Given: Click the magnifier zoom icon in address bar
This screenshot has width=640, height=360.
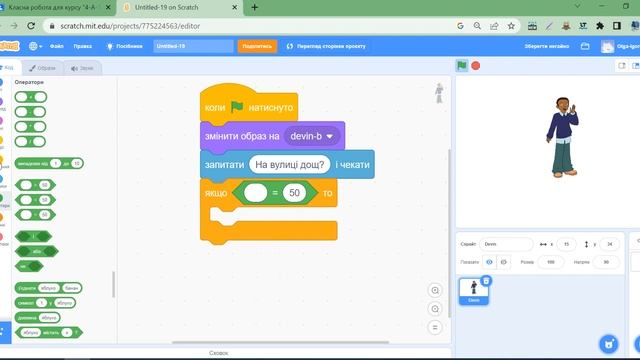Looking at the screenshot, I should [x=477, y=26].
